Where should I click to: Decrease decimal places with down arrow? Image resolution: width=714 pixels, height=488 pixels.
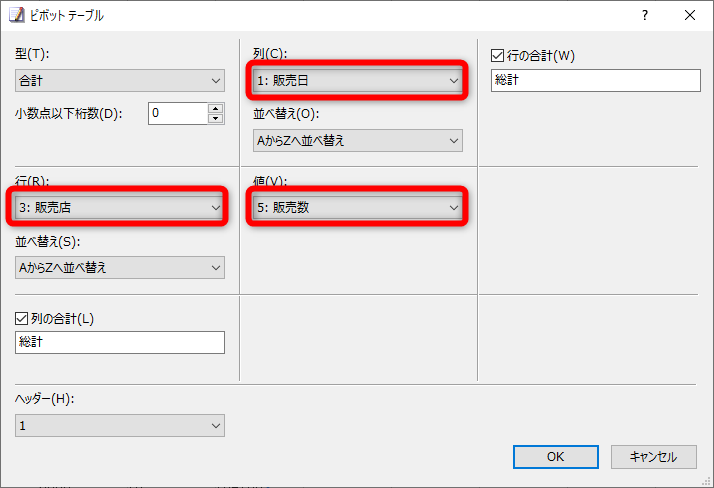[x=215, y=118]
